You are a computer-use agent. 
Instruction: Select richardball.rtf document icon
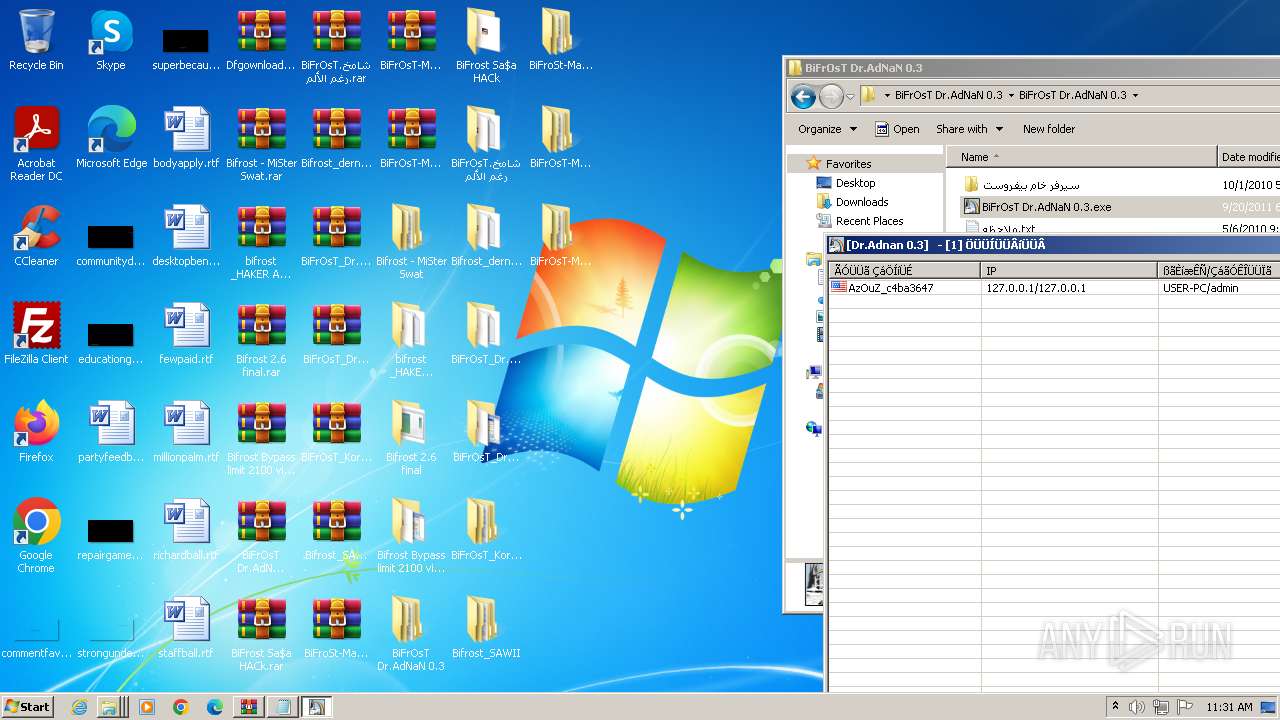pyautogui.click(x=186, y=530)
